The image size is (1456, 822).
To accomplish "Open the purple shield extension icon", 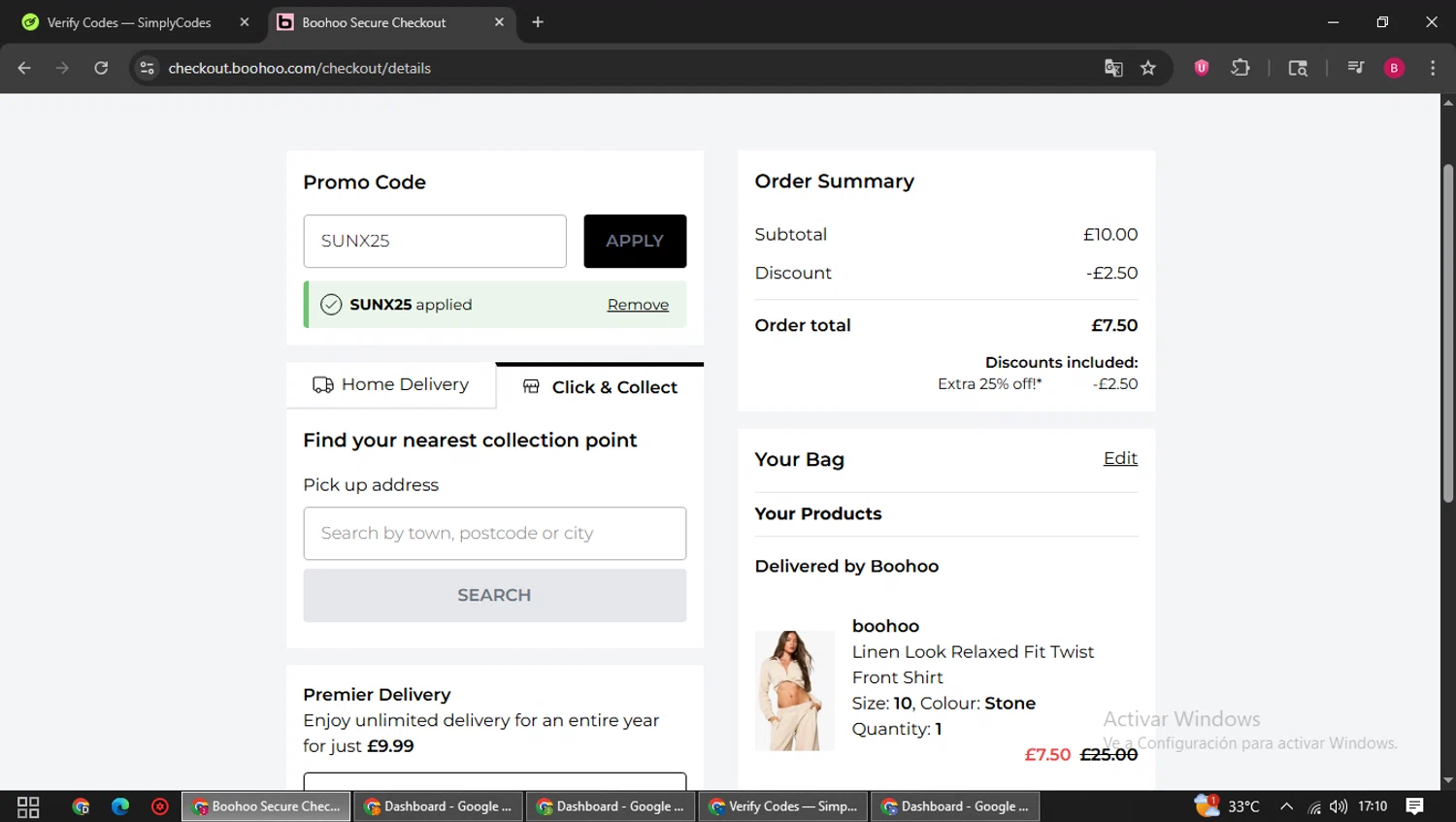I will tap(1202, 68).
